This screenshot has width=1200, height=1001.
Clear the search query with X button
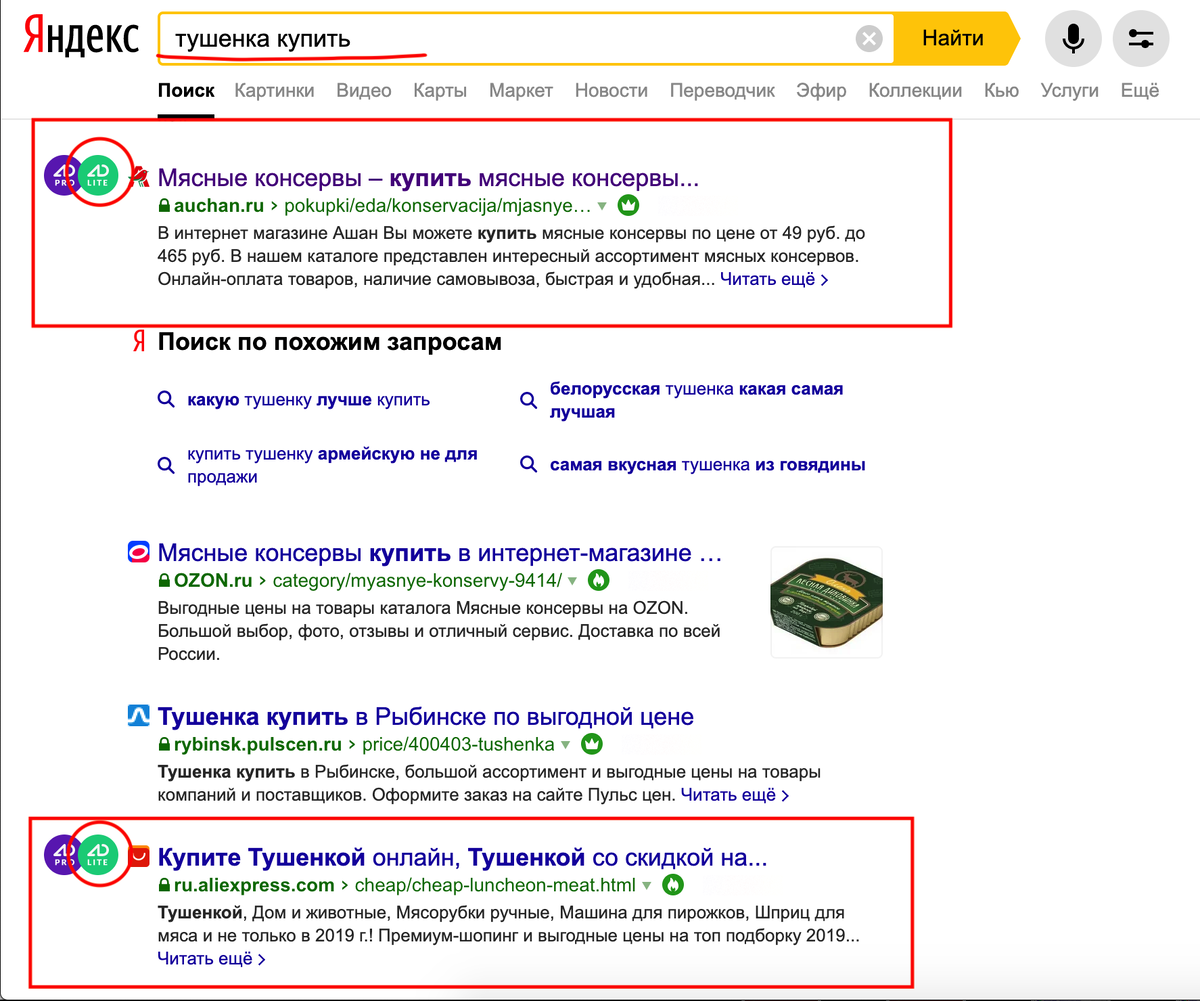point(869,39)
